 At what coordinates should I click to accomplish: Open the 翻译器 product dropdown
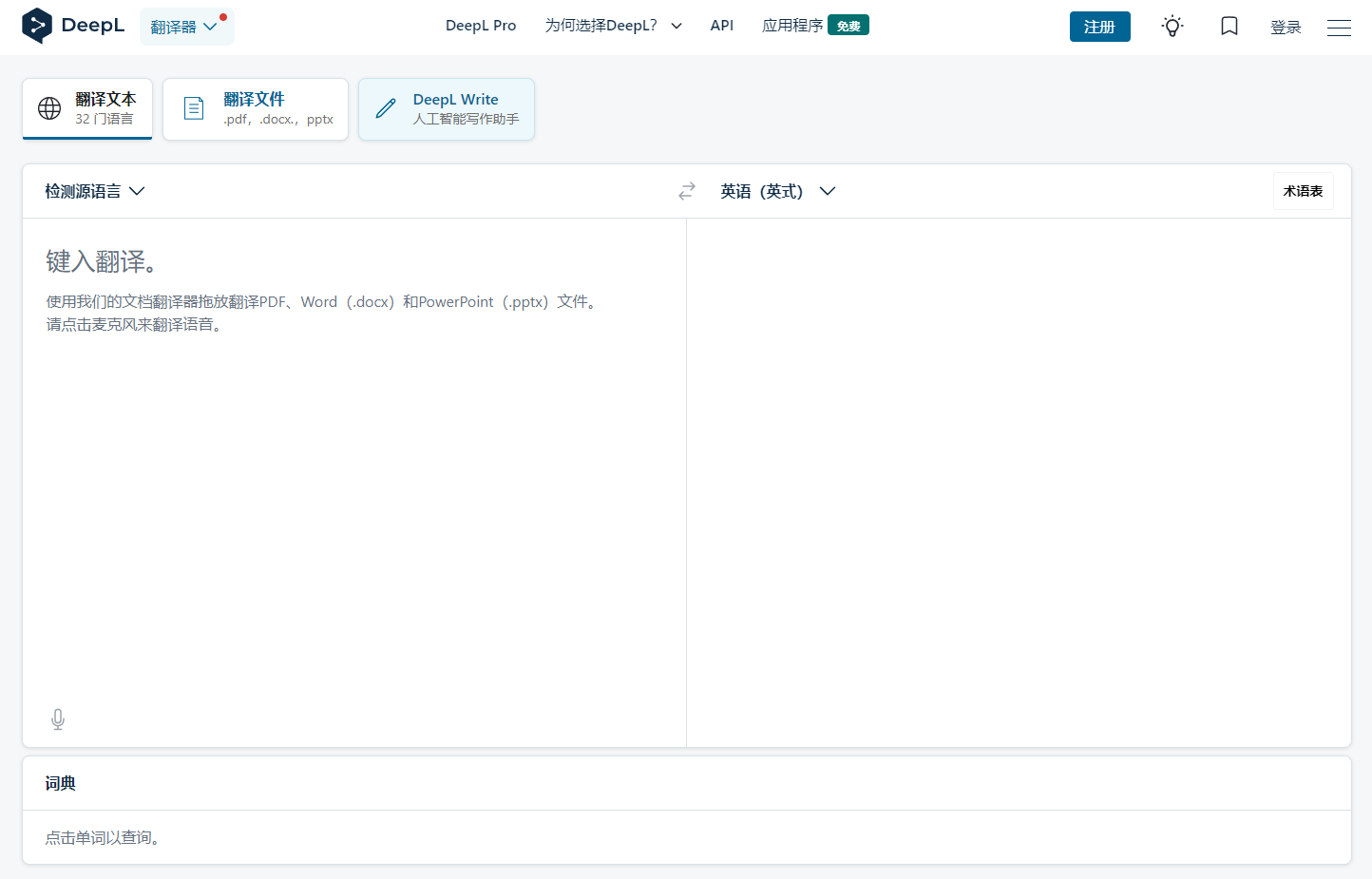click(x=186, y=27)
